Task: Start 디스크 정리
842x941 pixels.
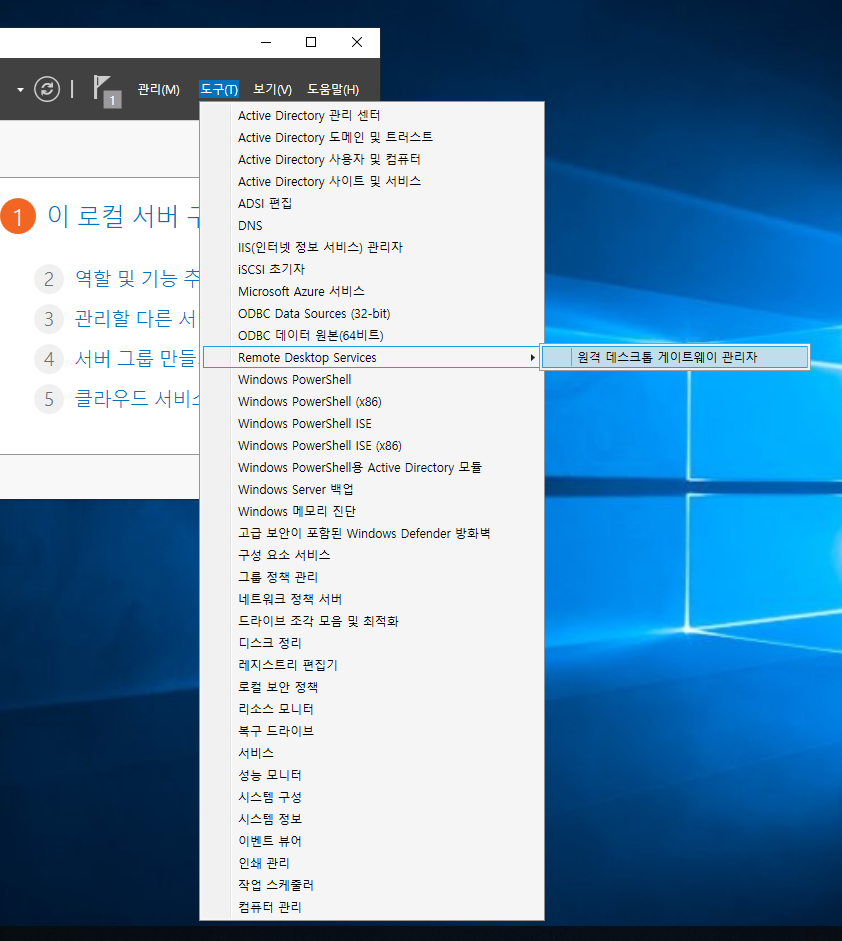Action: (x=373, y=643)
